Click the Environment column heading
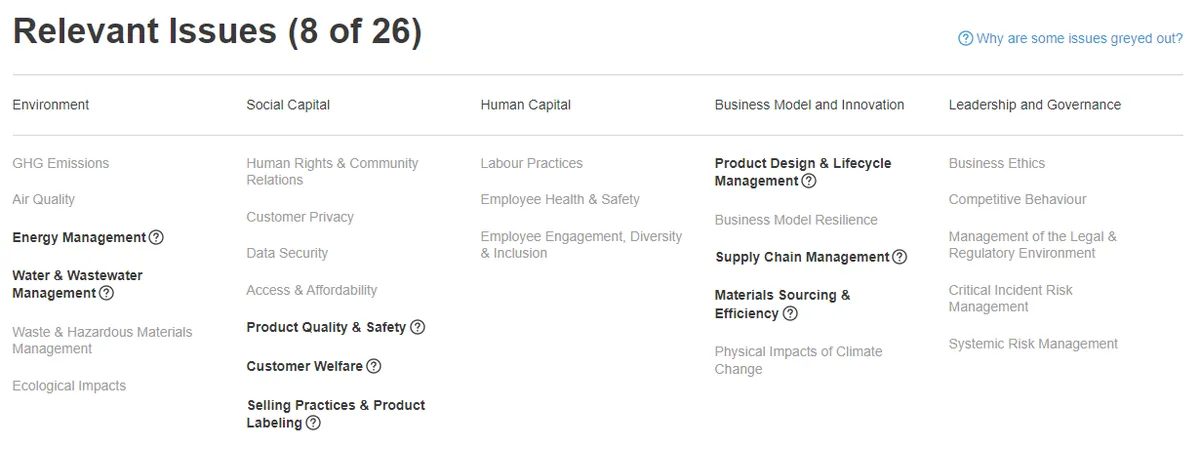The width and height of the screenshot is (1200, 453). pos(51,105)
